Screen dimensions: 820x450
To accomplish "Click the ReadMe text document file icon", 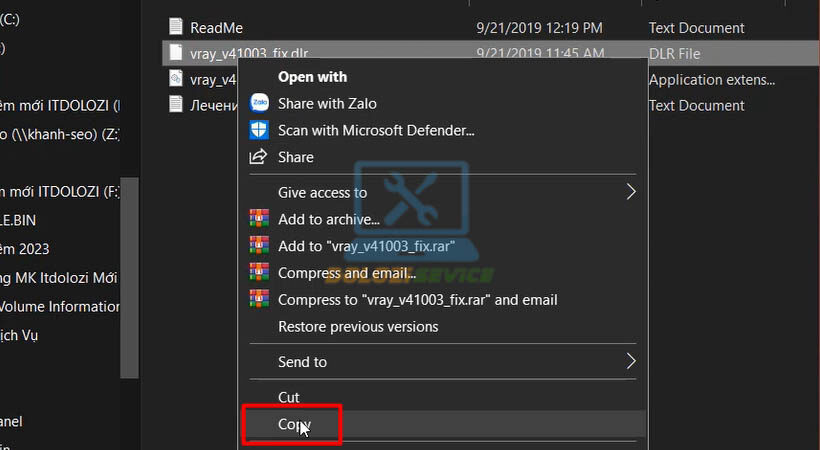I will coord(177,28).
